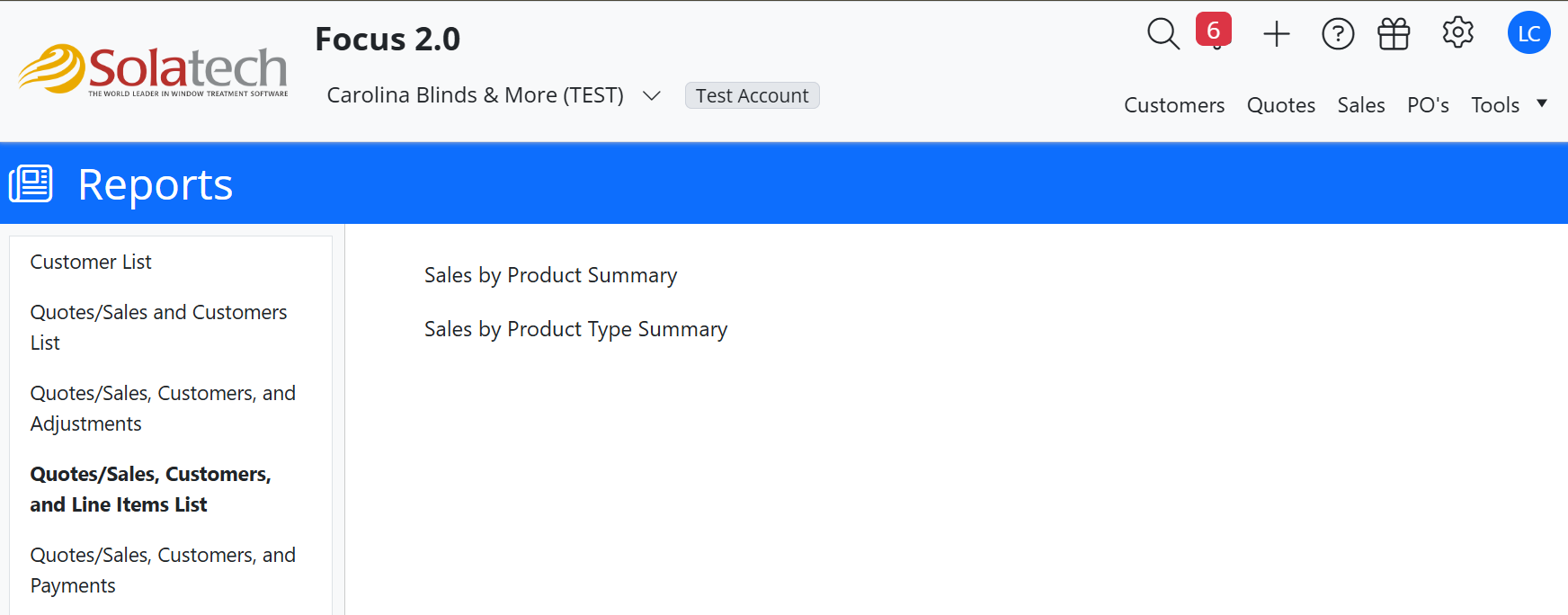Click the plus icon to add new
The width and height of the screenshot is (1568, 615).
[1276, 34]
